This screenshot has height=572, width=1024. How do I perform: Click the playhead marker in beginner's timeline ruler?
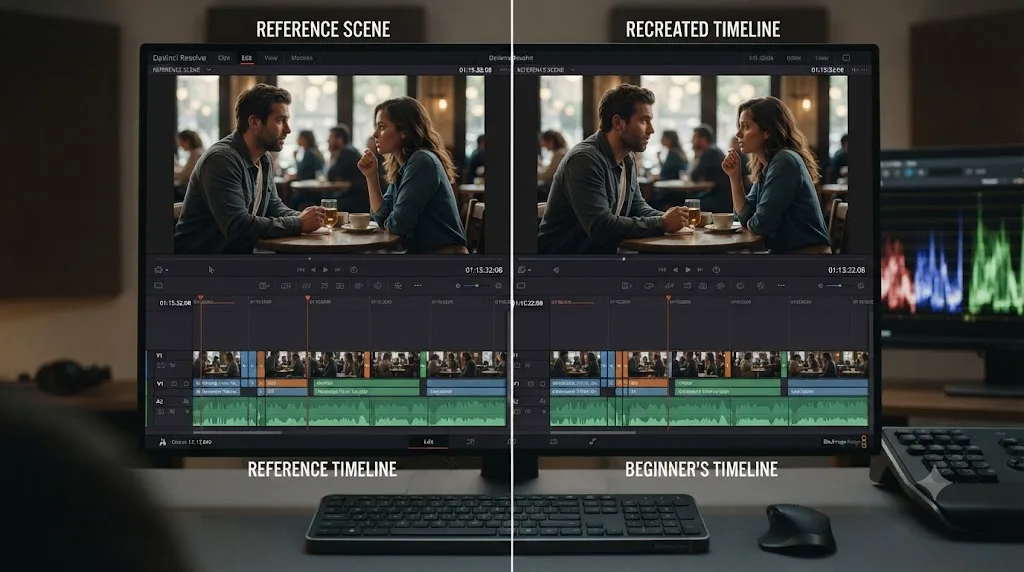tap(668, 298)
